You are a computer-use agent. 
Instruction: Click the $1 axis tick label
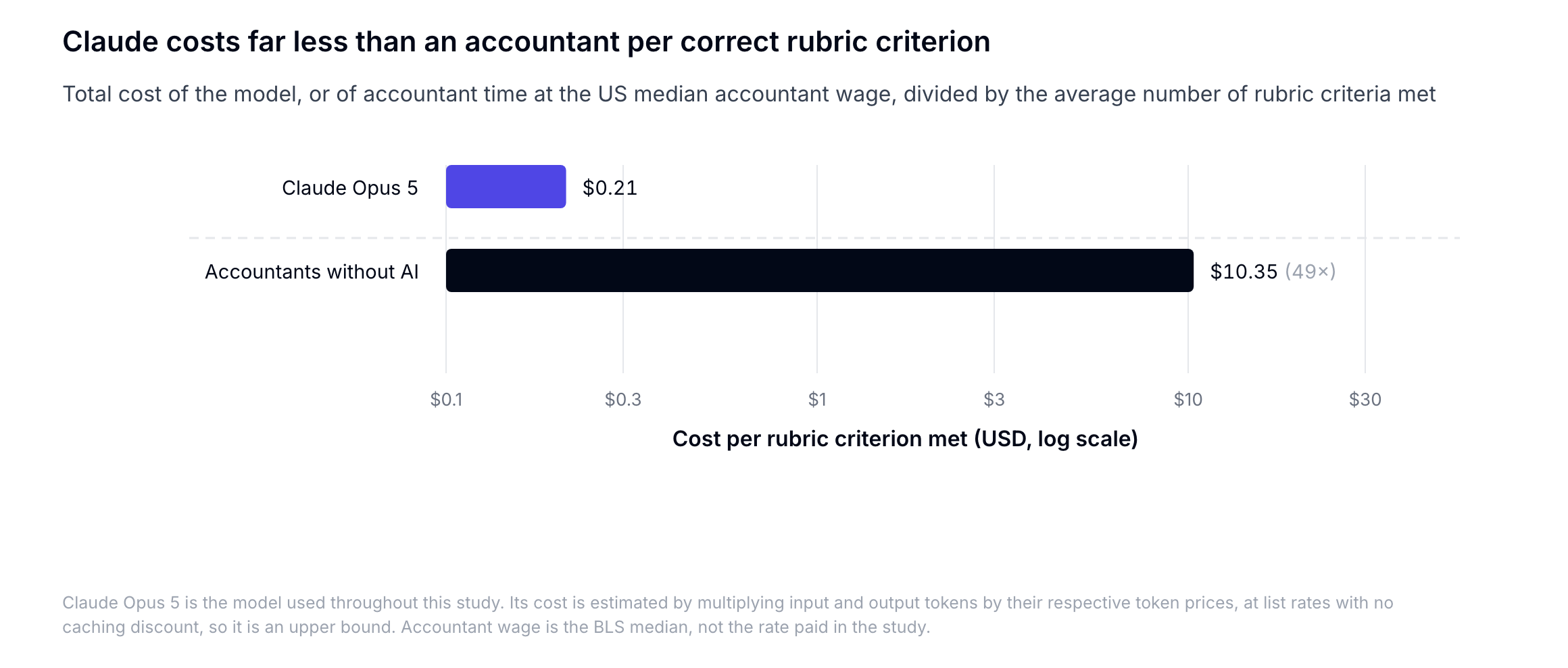click(817, 400)
